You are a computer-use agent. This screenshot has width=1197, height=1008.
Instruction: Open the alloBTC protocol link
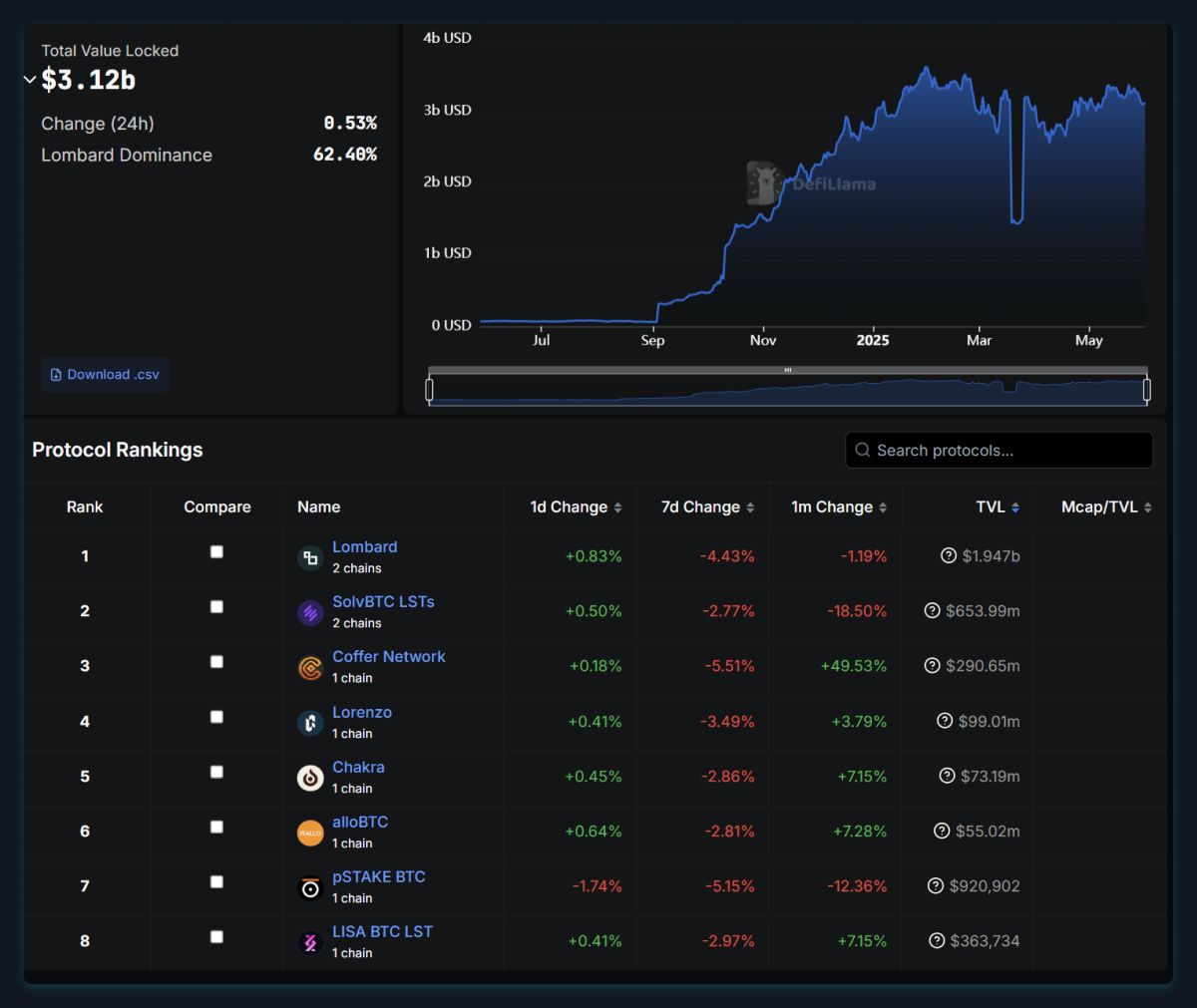click(x=360, y=822)
